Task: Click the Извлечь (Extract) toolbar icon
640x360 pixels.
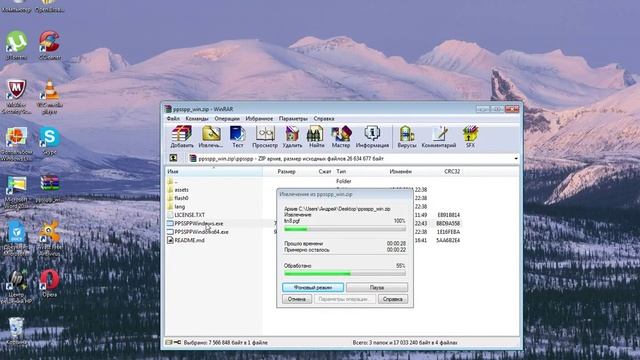Action: pos(211,137)
